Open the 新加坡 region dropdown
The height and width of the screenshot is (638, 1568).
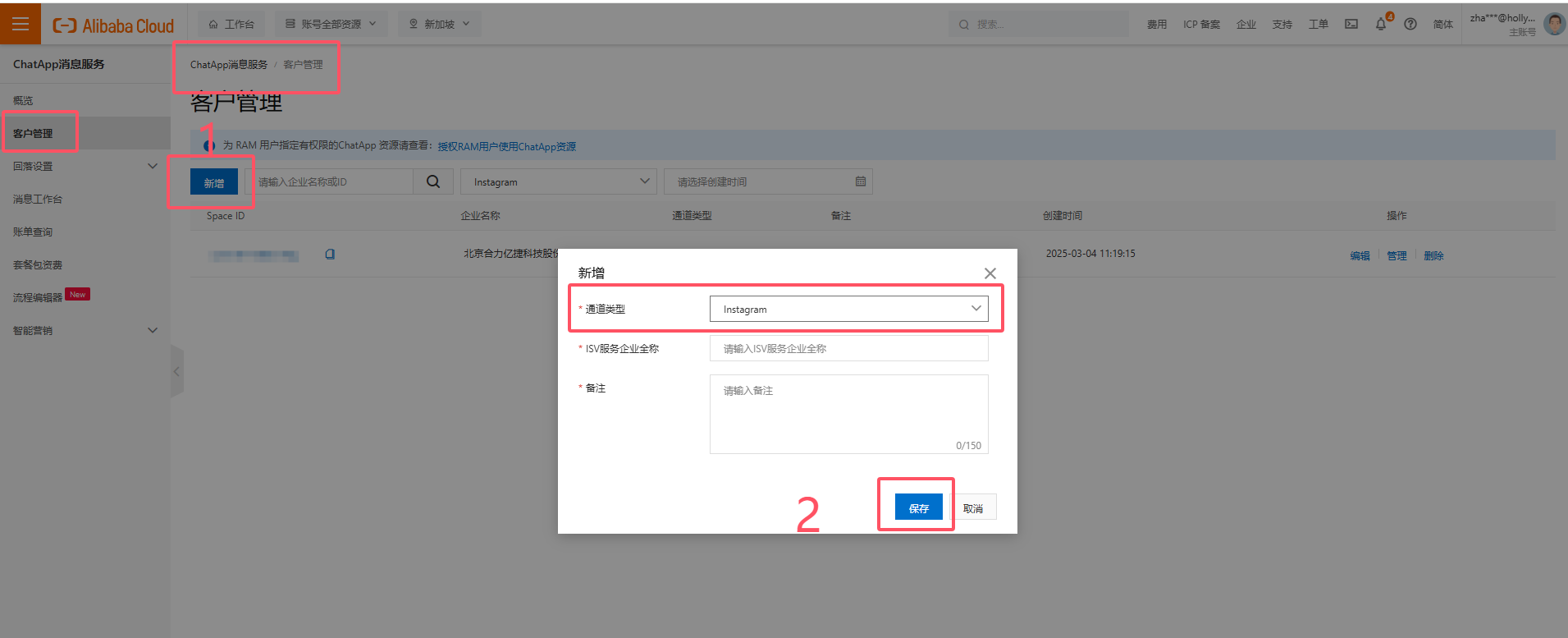point(440,24)
